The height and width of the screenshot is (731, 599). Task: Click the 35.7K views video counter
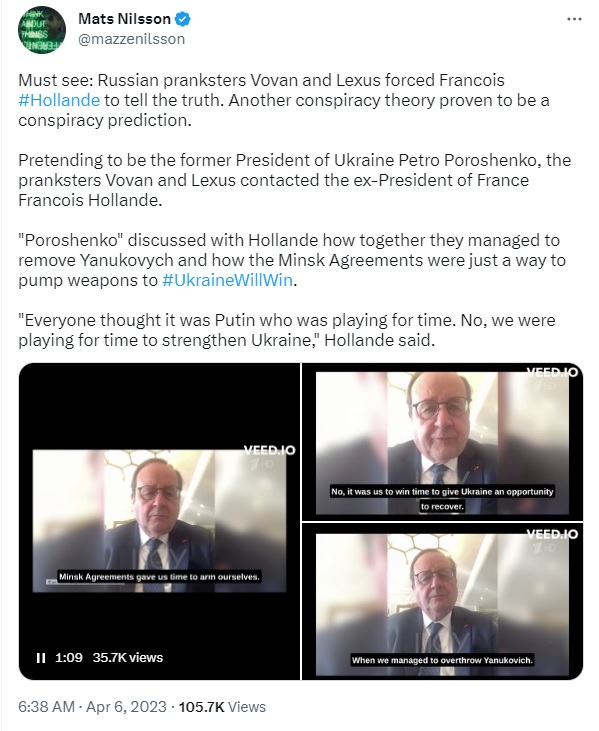click(128, 658)
